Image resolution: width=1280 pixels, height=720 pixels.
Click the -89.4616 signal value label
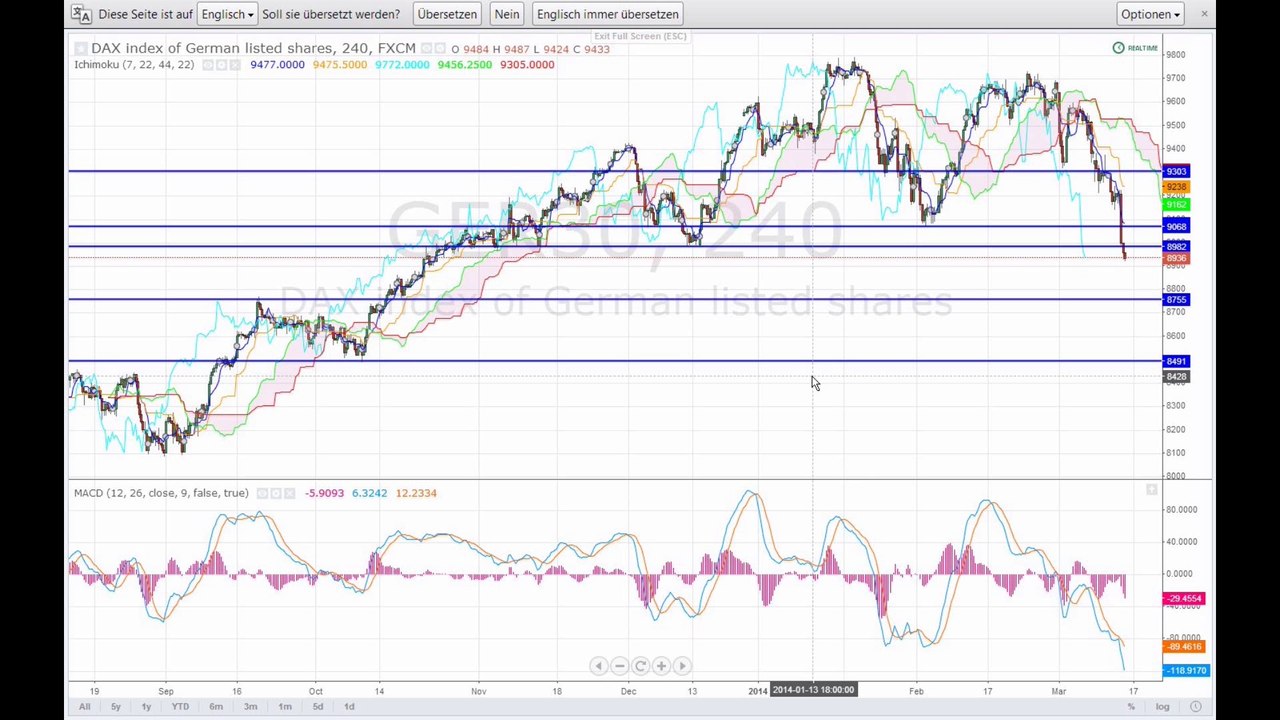click(x=1184, y=647)
